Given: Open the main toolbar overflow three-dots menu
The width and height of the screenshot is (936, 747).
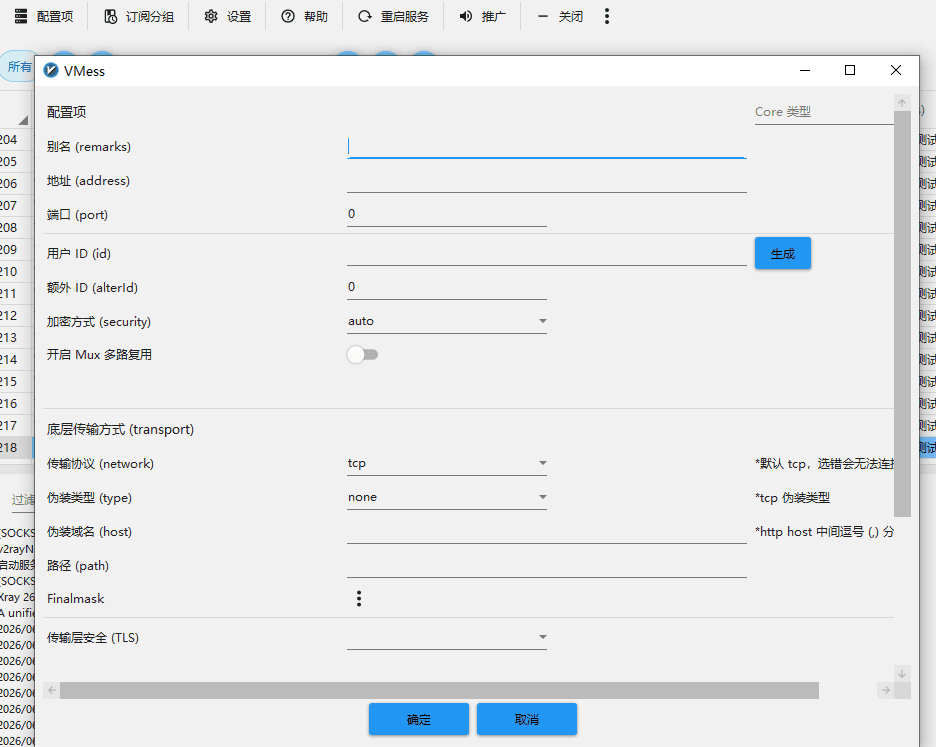Looking at the screenshot, I should click(x=606, y=17).
